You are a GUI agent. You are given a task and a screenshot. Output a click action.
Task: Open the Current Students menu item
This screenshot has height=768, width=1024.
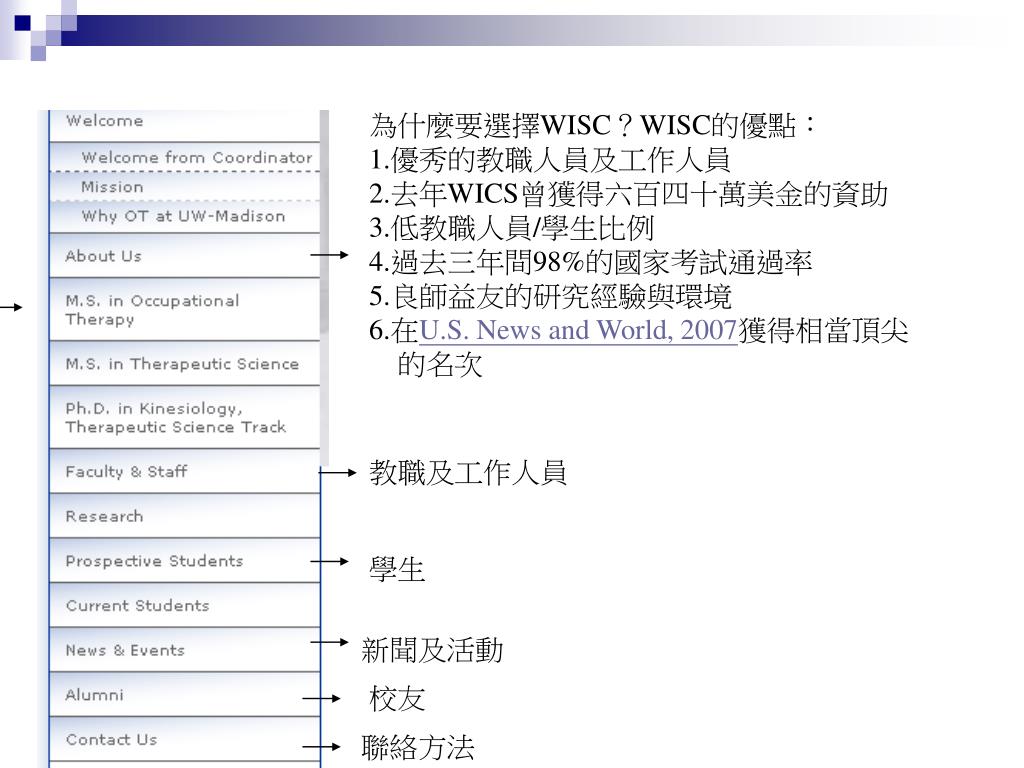(x=184, y=606)
